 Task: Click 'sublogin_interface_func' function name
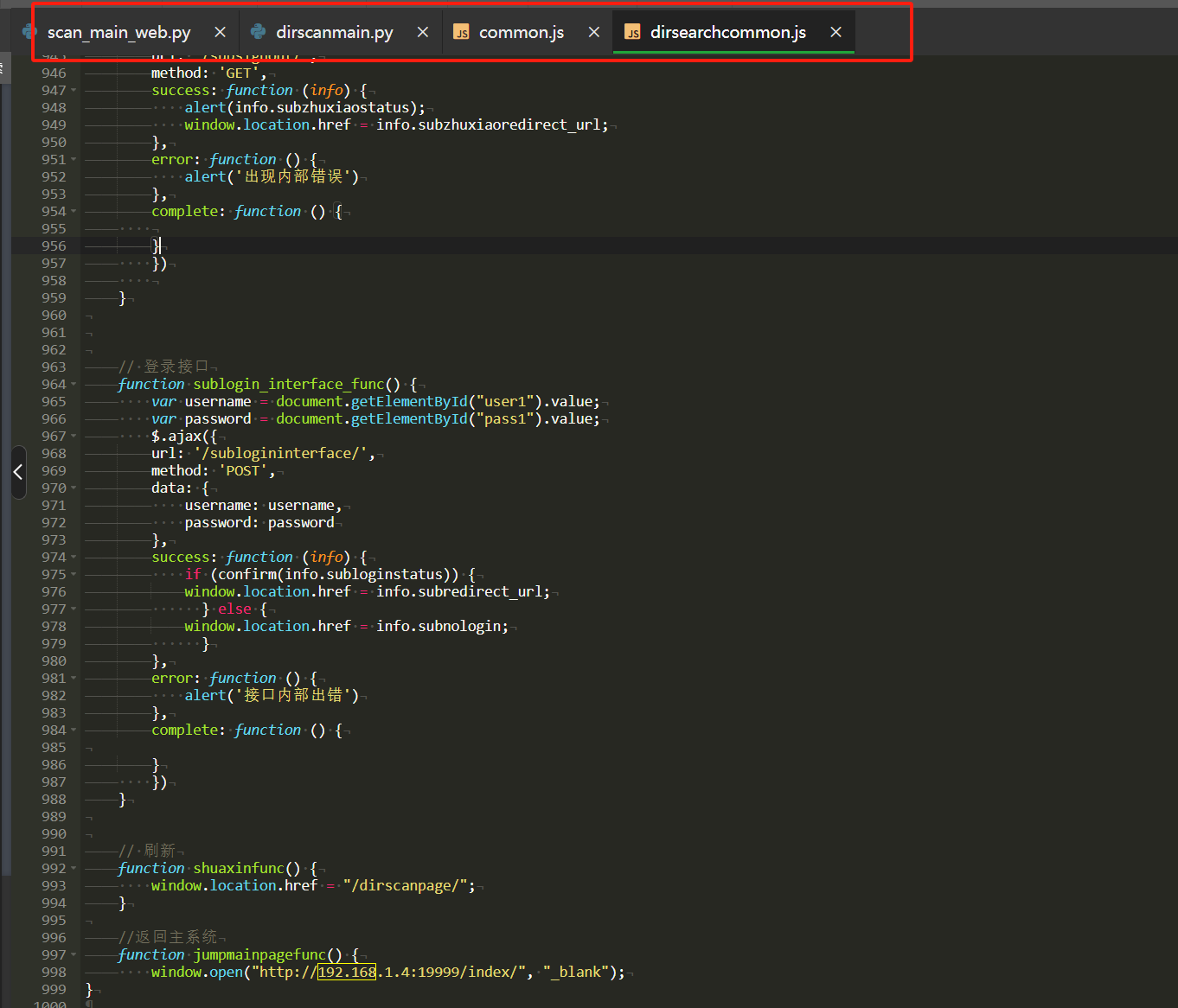pos(289,384)
